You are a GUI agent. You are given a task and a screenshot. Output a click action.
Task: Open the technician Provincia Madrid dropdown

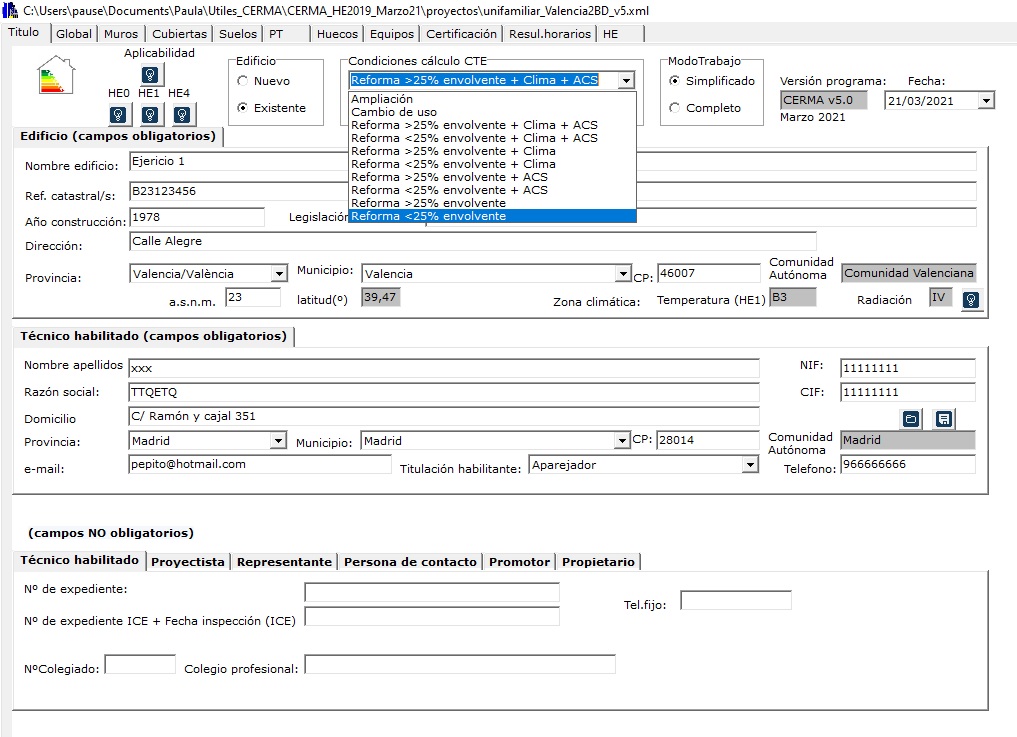click(278, 441)
